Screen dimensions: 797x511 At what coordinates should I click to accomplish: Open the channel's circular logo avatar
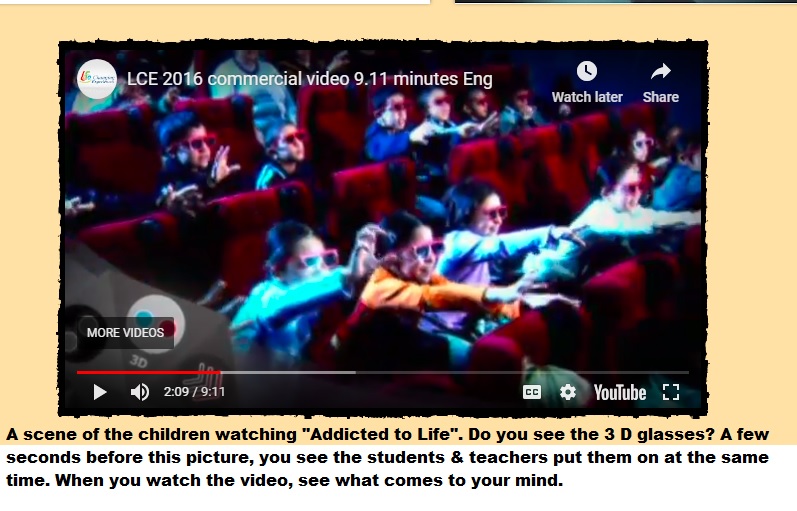(97, 79)
